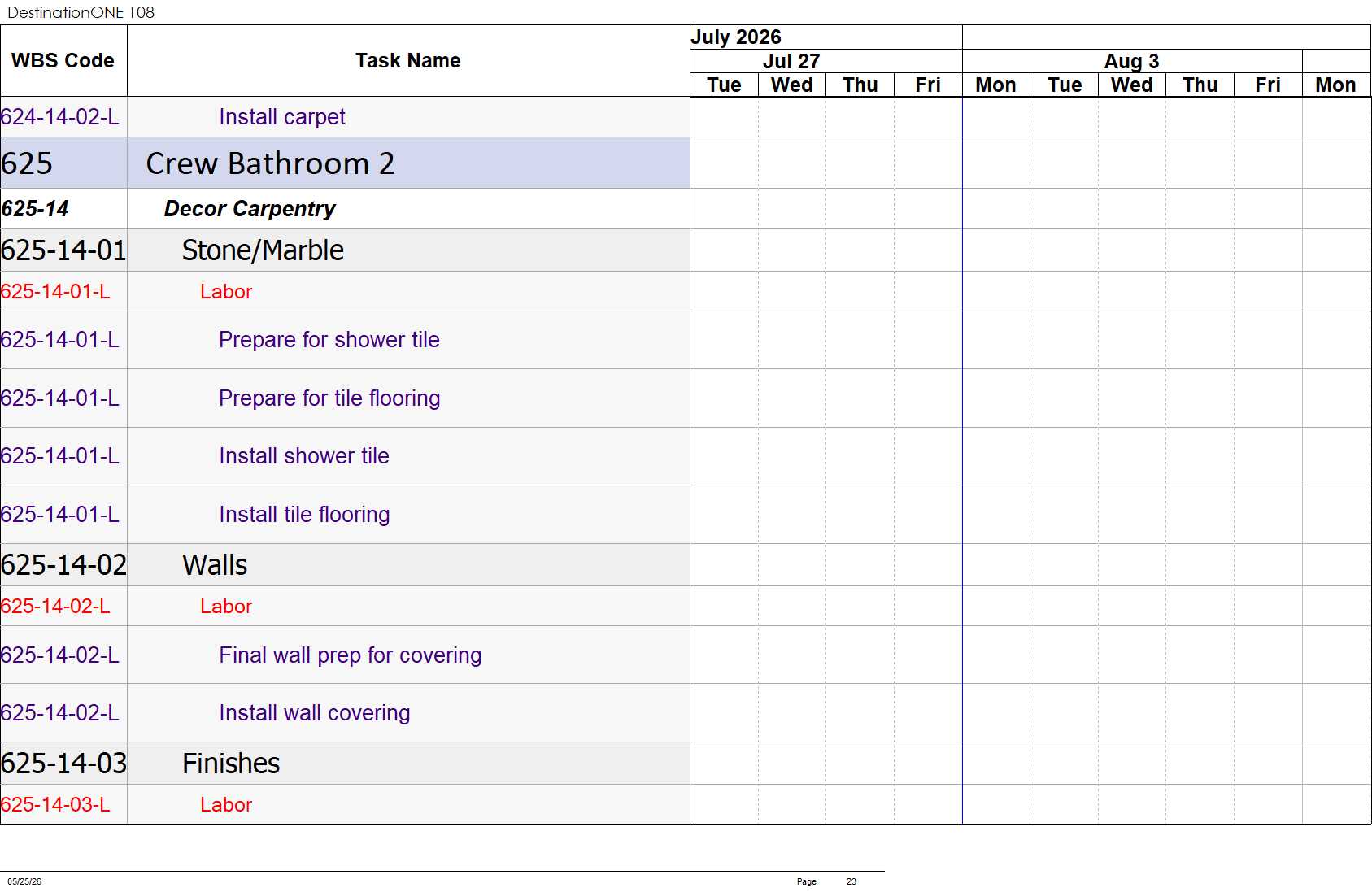Select the Install tile flooring task
The width and height of the screenshot is (1372, 892).
click(x=304, y=515)
